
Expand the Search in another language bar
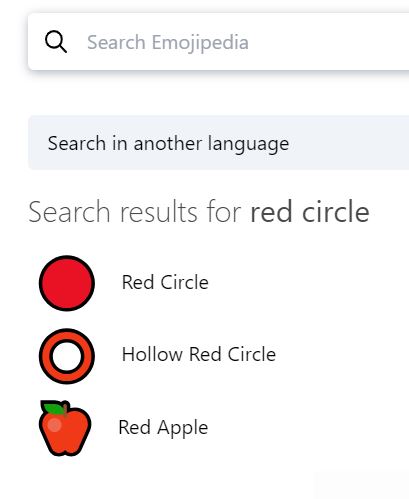pos(218,143)
